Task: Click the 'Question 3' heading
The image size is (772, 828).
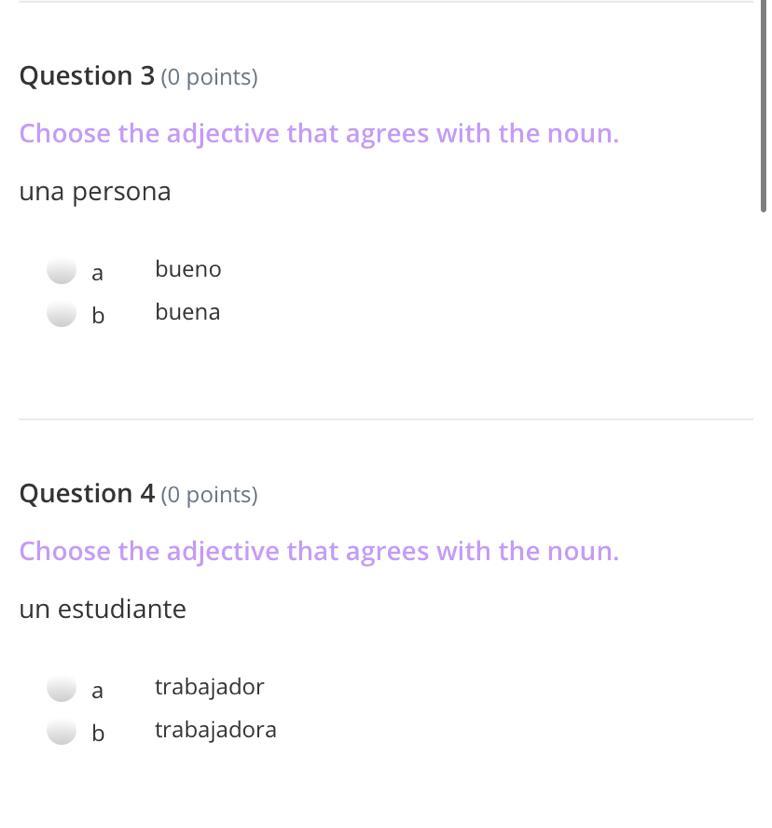Action: 87,76
